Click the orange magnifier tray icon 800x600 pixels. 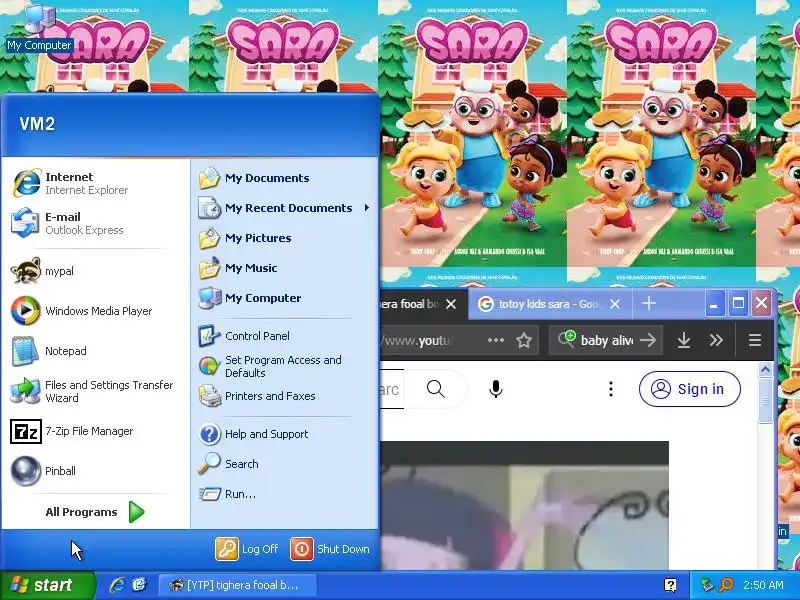[x=727, y=585]
